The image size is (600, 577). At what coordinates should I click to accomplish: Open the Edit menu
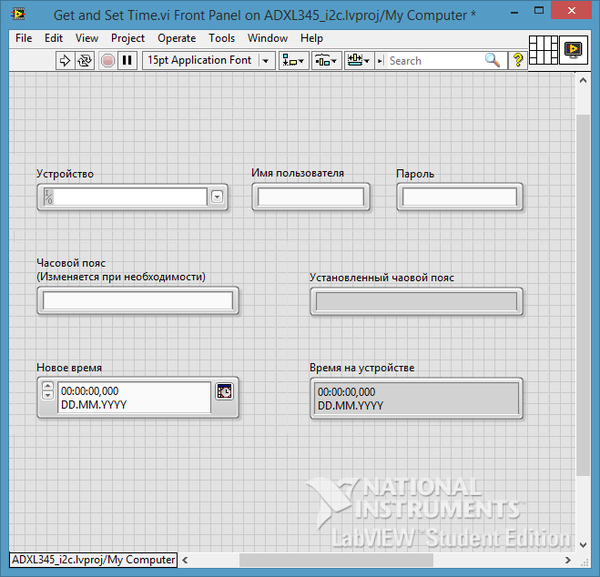tap(54, 38)
